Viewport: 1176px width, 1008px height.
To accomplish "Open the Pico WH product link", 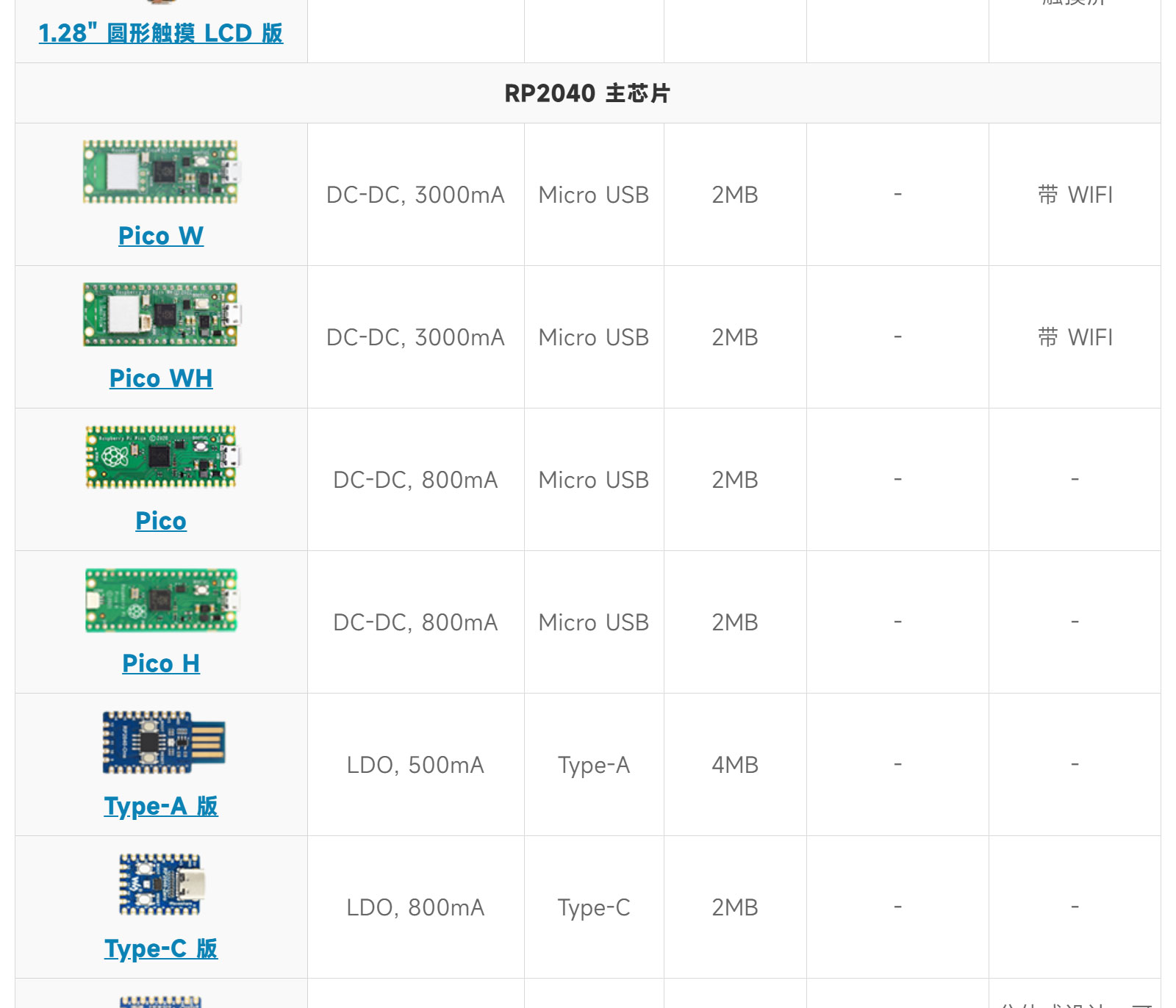I will click(x=161, y=378).
